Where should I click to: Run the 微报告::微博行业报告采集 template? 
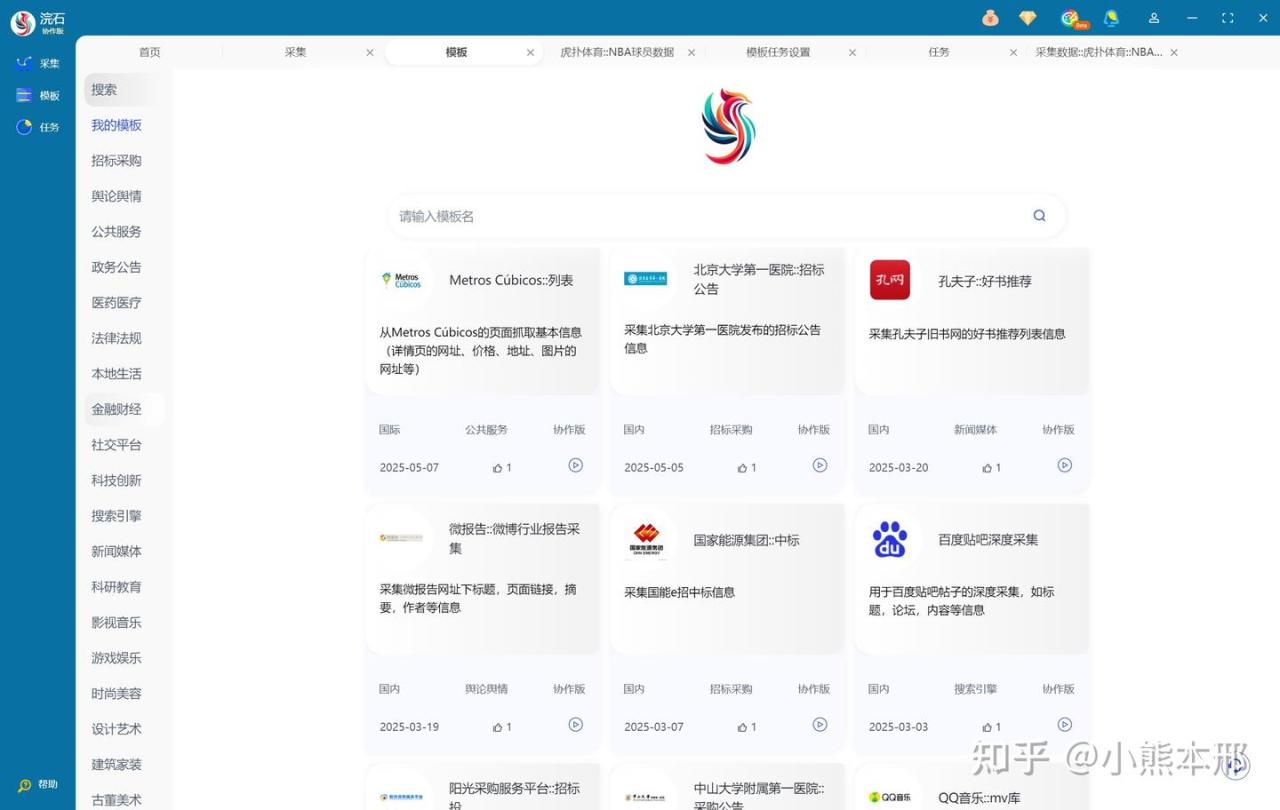[575, 724]
